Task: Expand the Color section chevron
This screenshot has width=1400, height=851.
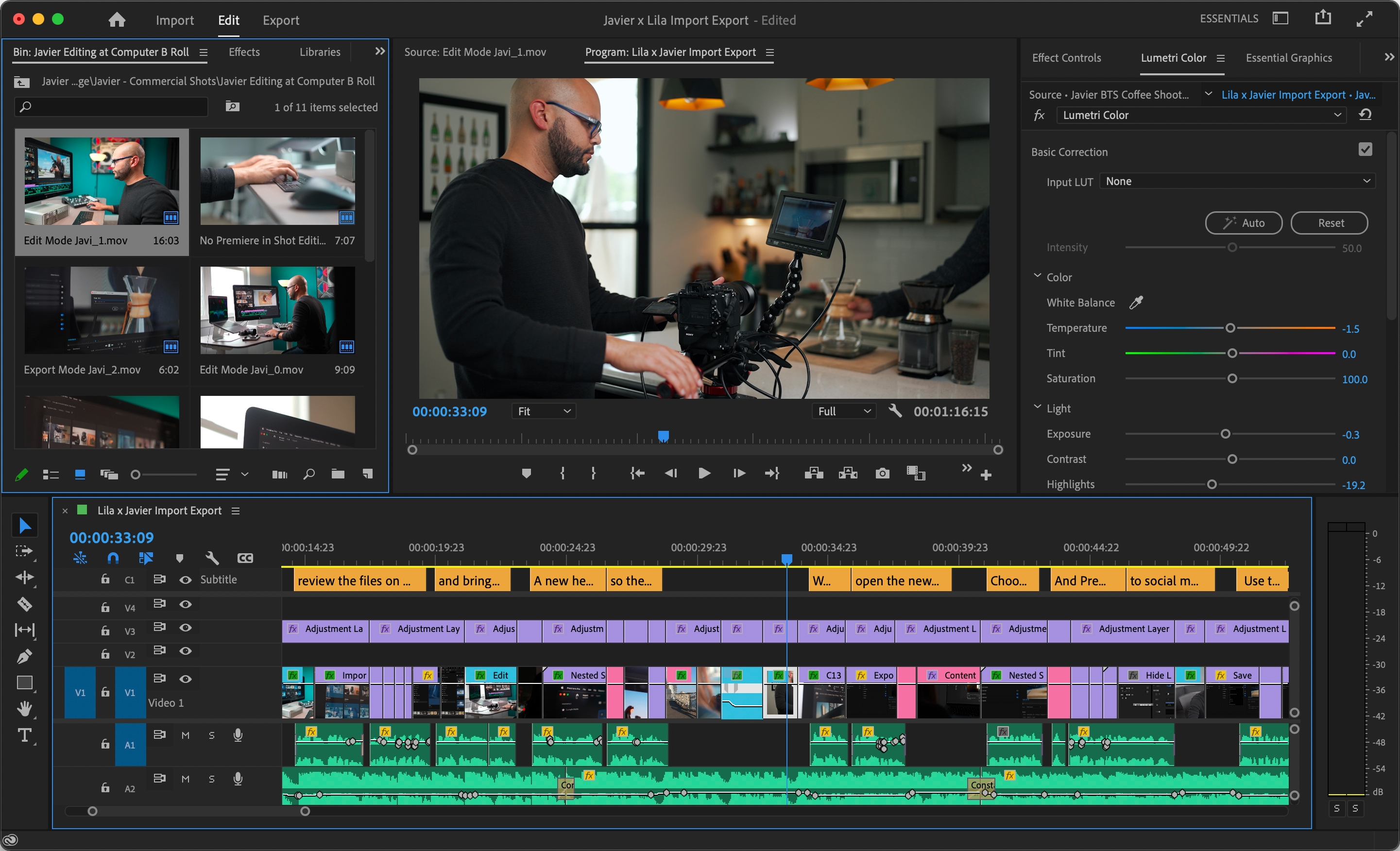Action: pyautogui.click(x=1039, y=277)
